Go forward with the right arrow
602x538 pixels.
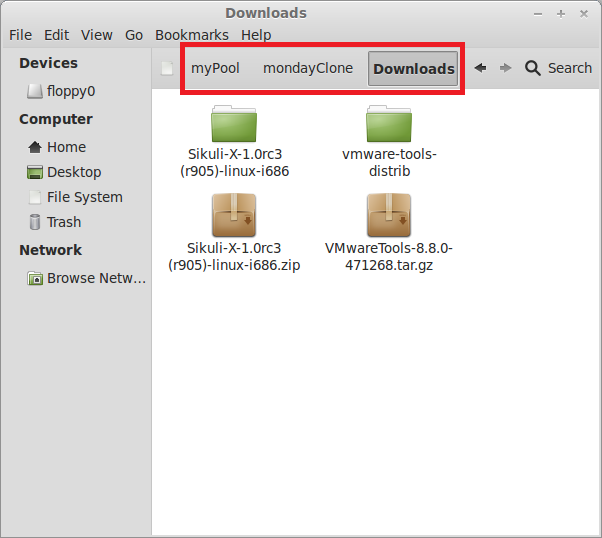(506, 68)
